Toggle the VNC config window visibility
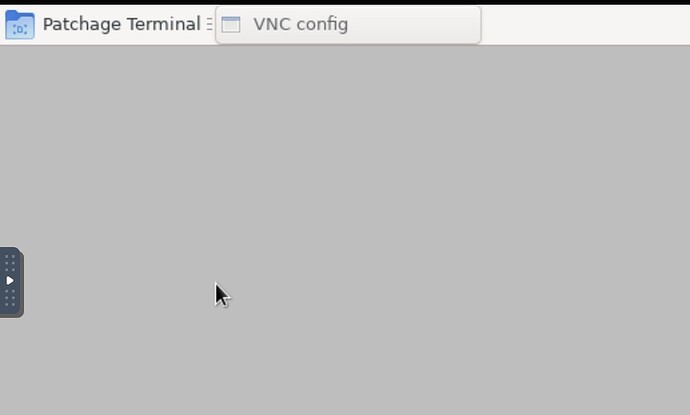Image resolution: width=690 pixels, height=415 pixels. click(x=348, y=25)
